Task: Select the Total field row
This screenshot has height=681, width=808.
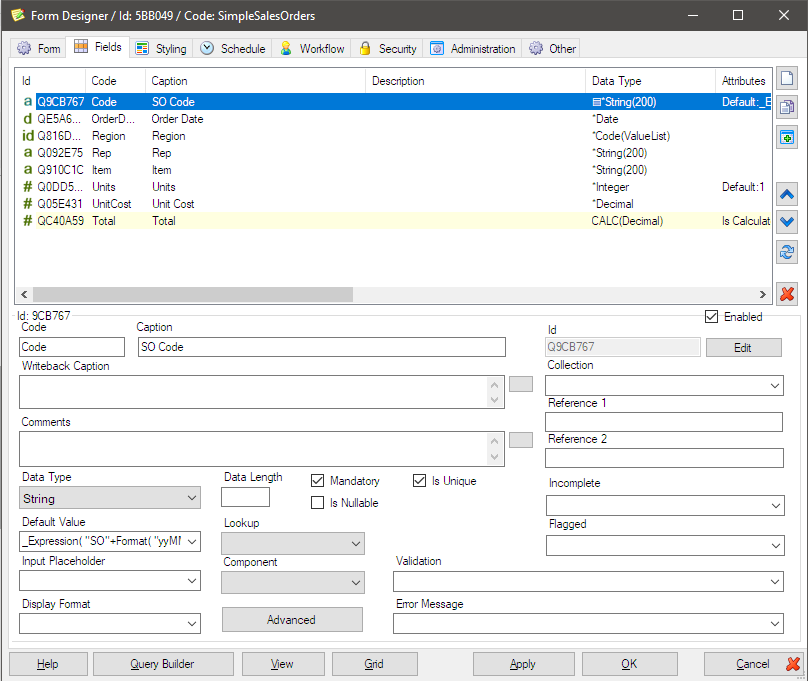Action: (x=163, y=221)
